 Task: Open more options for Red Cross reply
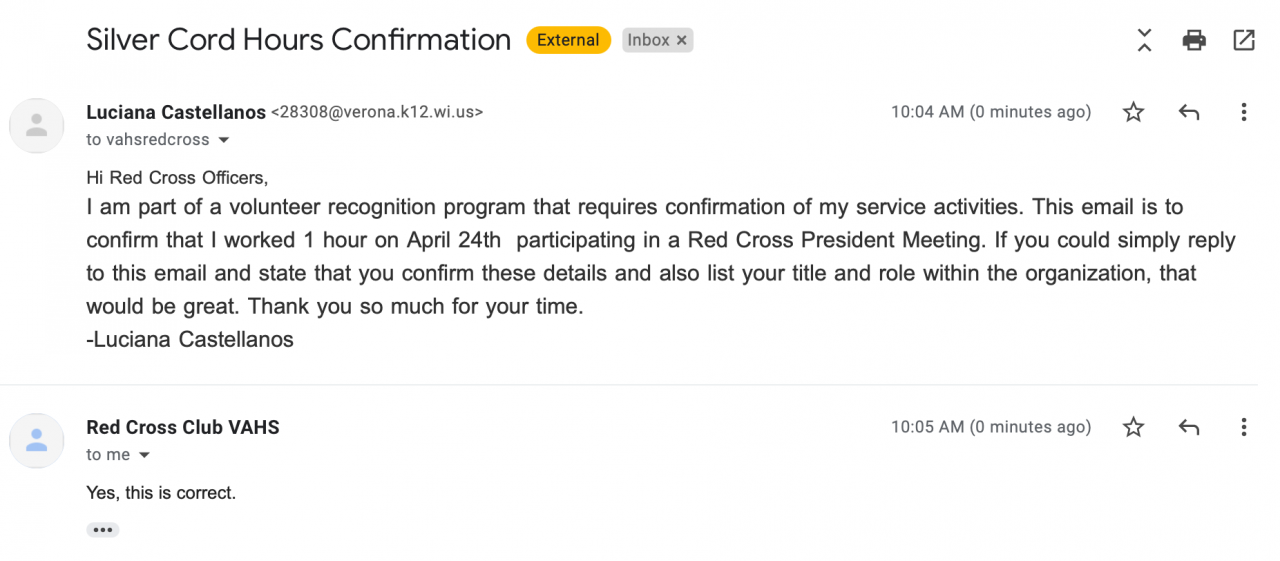tap(1244, 427)
